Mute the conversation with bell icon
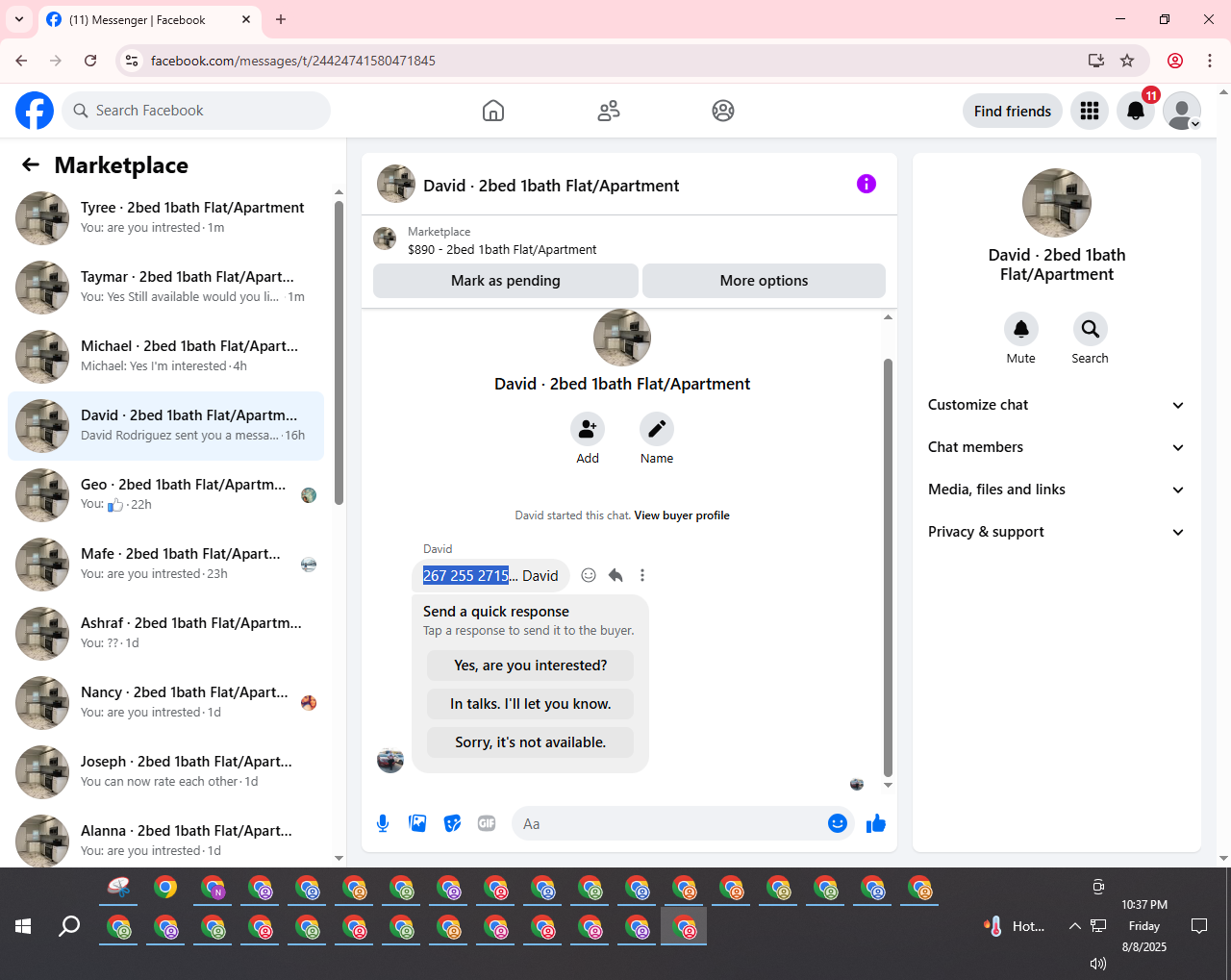This screenshot has height=980, width=1231. click(1021, 329)
